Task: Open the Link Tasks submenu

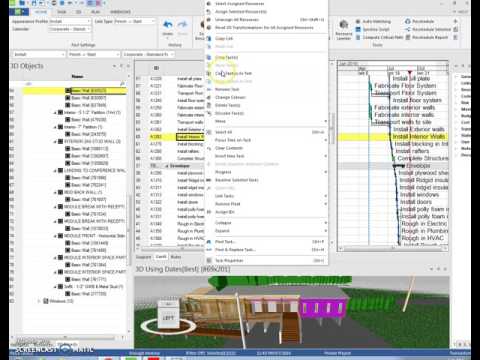Action: (266, 196)
